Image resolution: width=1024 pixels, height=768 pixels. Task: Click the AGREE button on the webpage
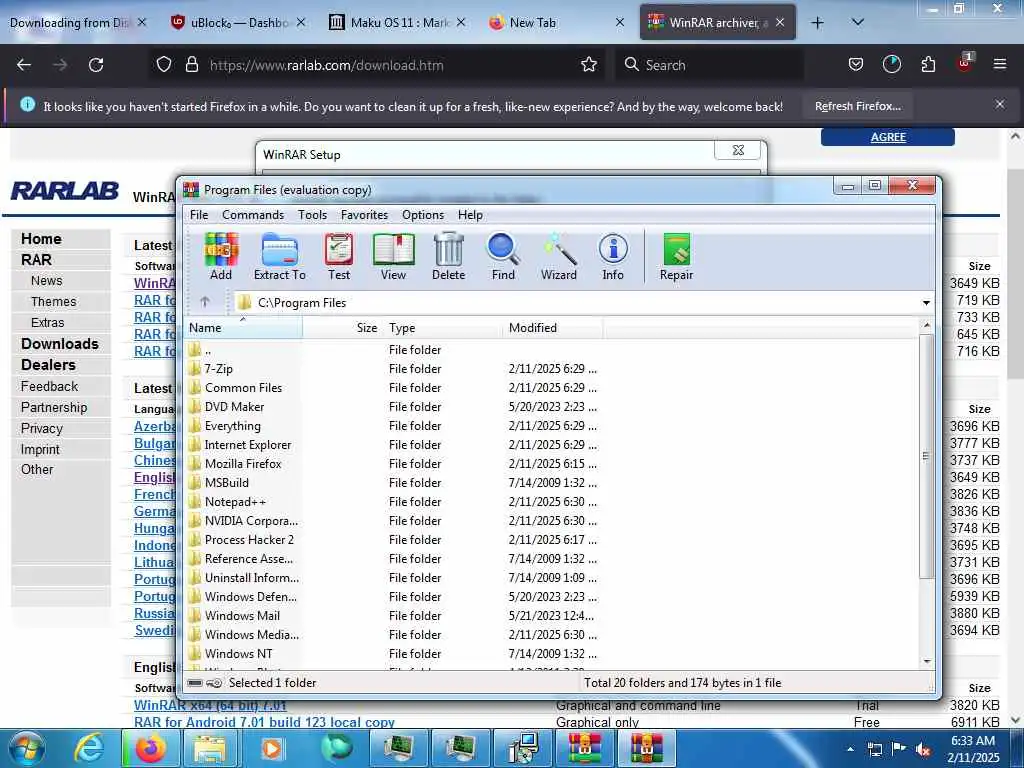pyautogui.click(x=888, y=137)
